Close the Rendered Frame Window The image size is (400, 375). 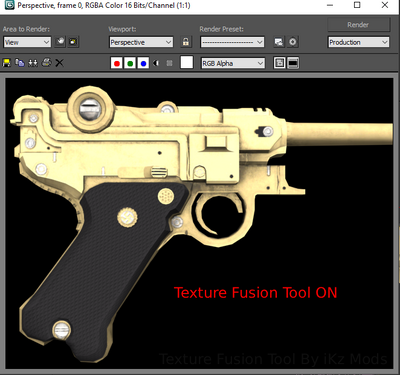coord(385,5)
